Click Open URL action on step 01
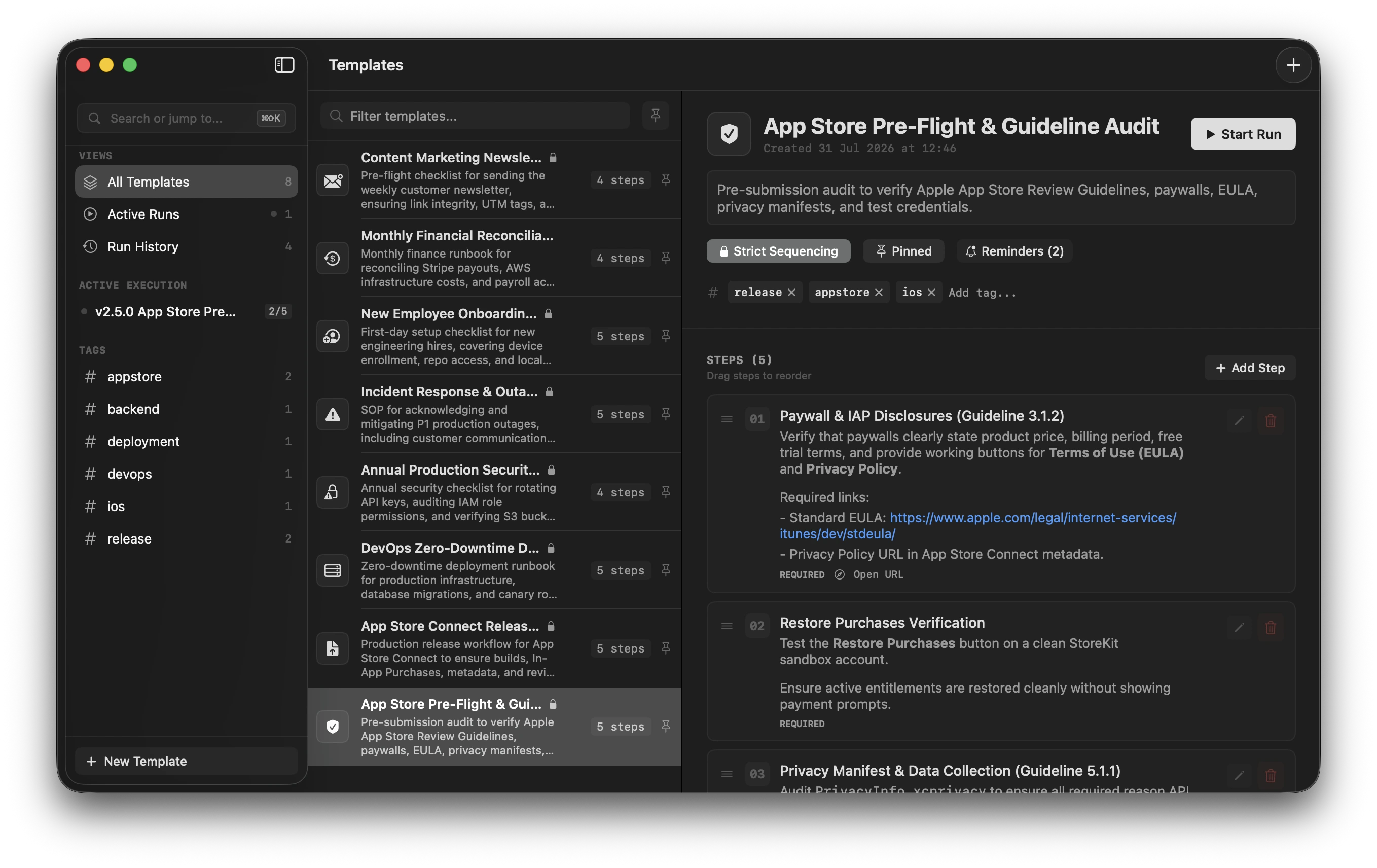This screenshot has width=1377, height=868. pos(869,574)
